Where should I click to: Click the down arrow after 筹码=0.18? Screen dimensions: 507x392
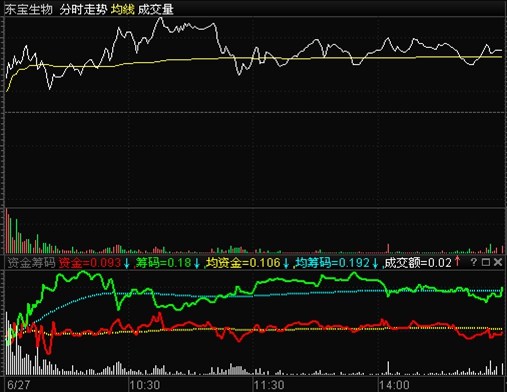[x=197, y=263]
